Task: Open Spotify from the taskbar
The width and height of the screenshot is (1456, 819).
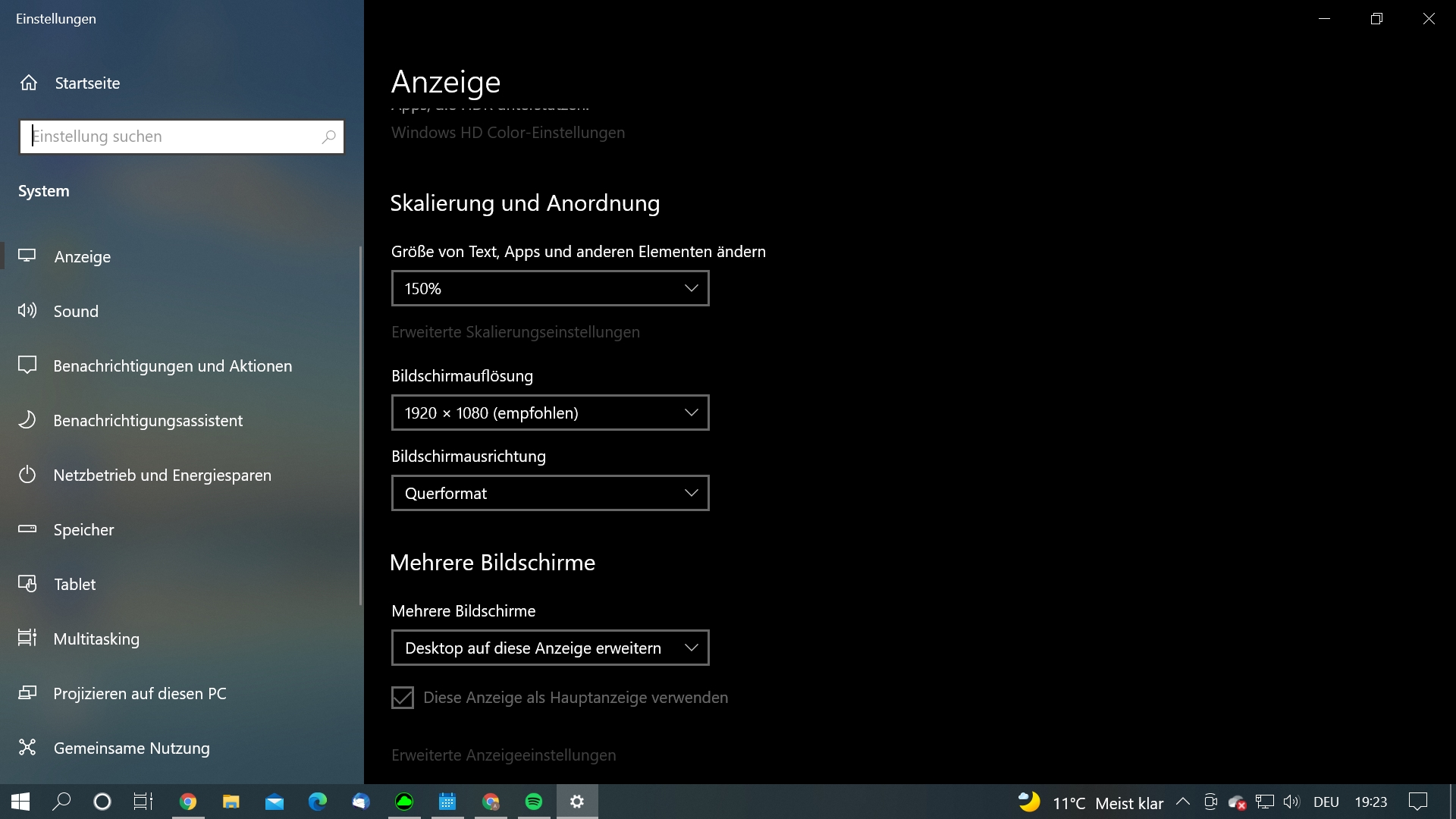Action: coord(534,802)
